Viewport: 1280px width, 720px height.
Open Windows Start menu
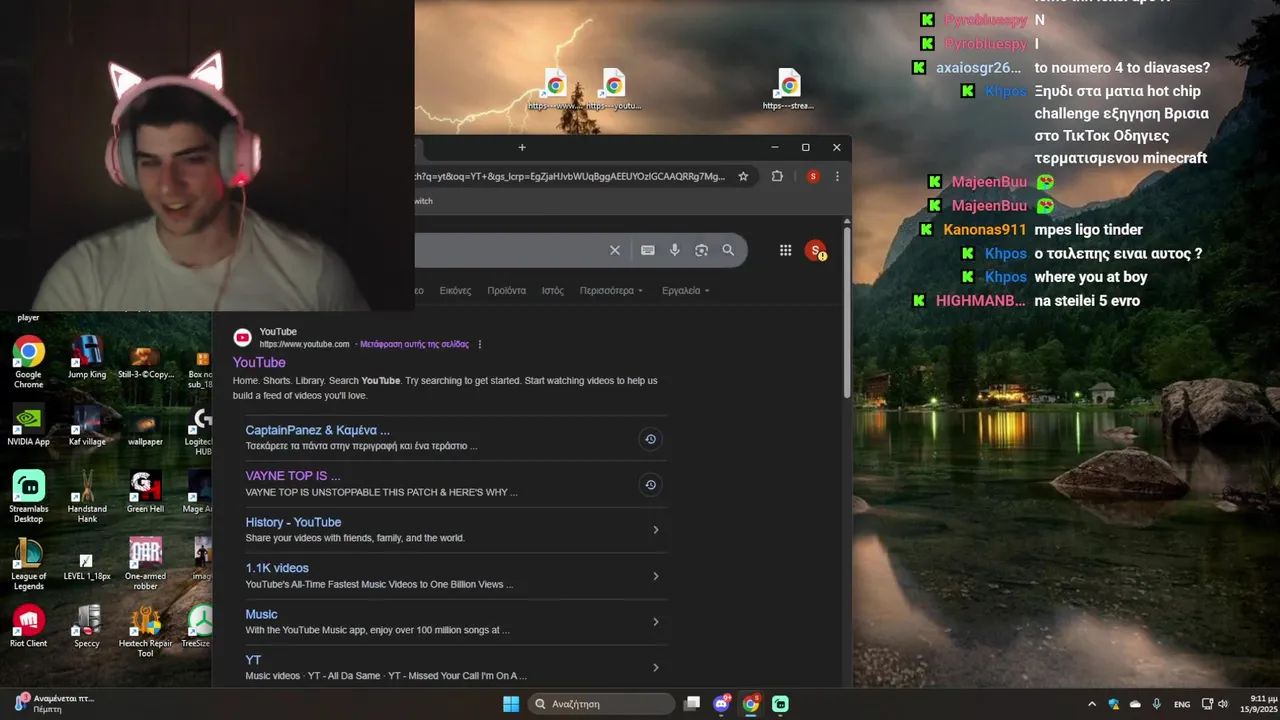click(510, 704)
